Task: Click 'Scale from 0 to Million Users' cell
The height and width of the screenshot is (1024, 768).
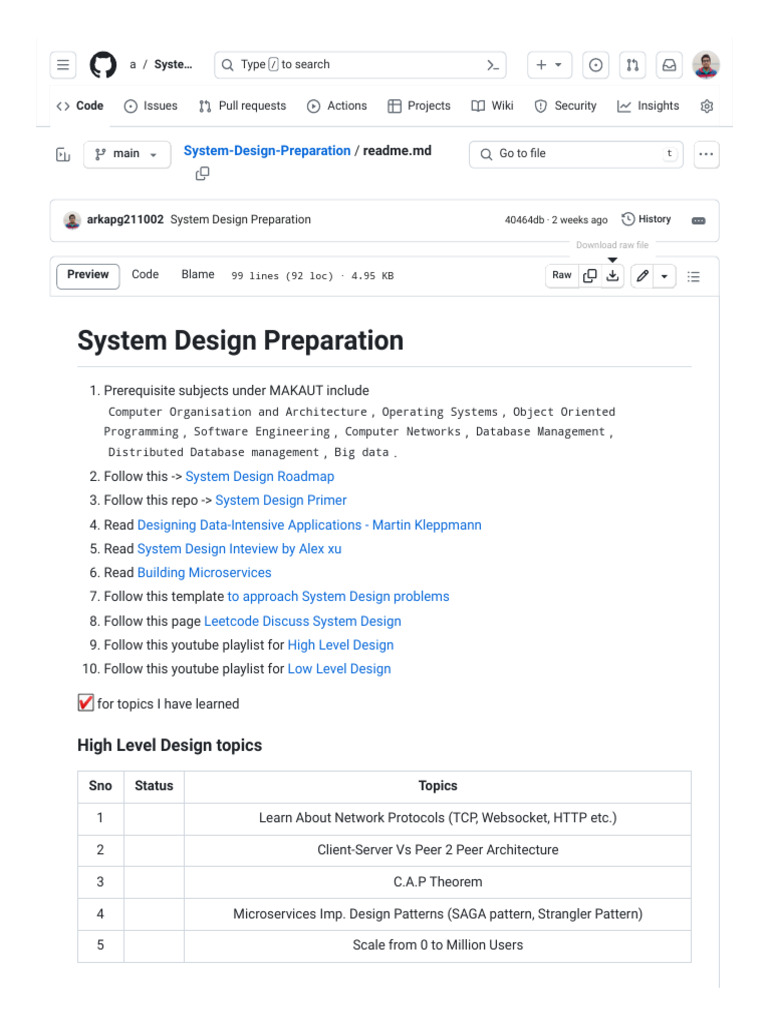Action: coord(438,946)
